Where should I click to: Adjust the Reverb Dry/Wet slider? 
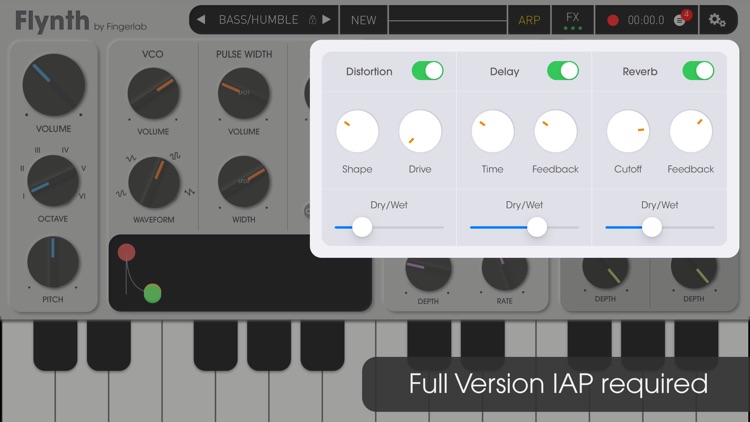[660, 227]
